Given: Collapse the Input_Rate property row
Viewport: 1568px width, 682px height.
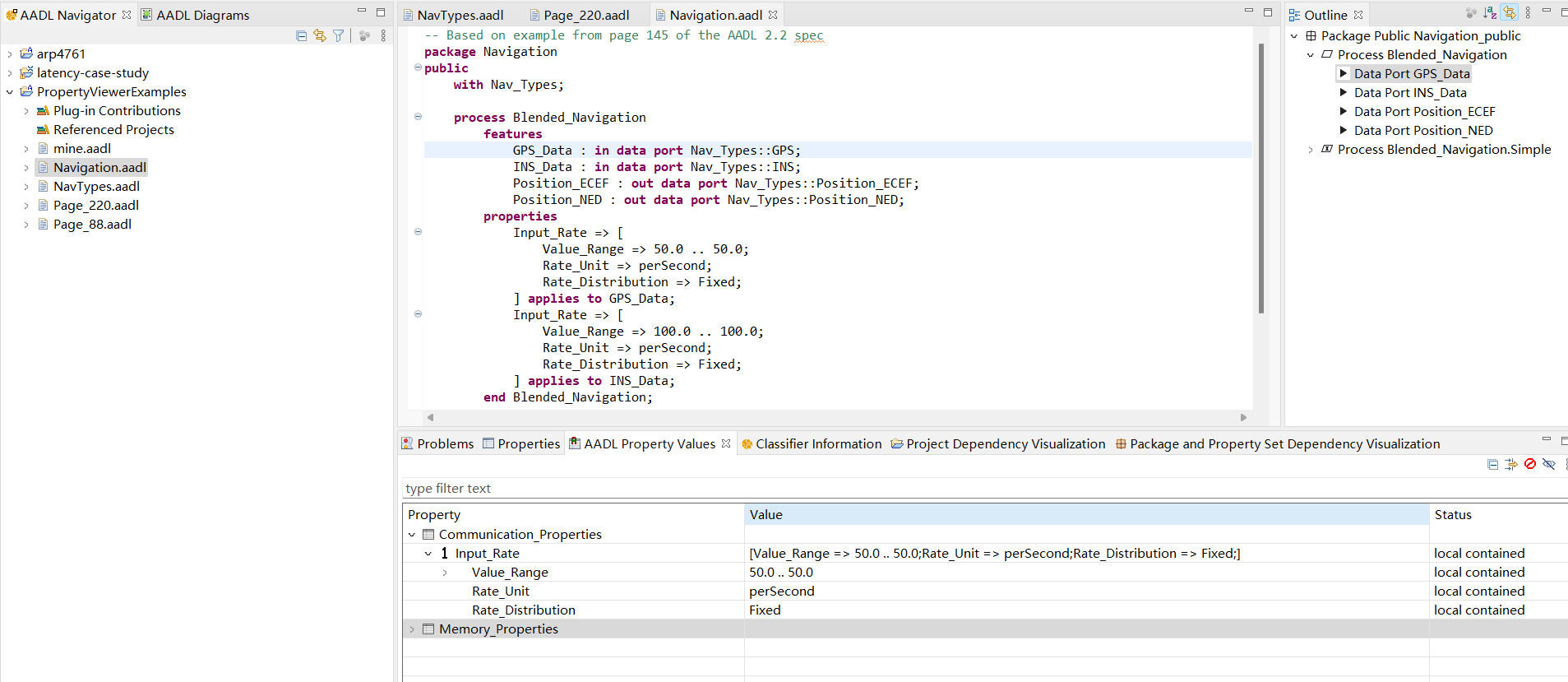Looking at the screenshot, I should click(428, 554).
